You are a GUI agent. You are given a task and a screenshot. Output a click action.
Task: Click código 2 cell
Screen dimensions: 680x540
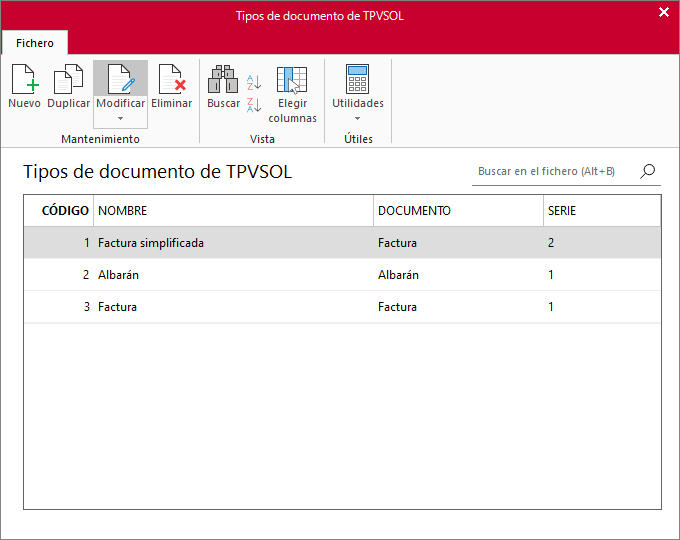(59, 275)
